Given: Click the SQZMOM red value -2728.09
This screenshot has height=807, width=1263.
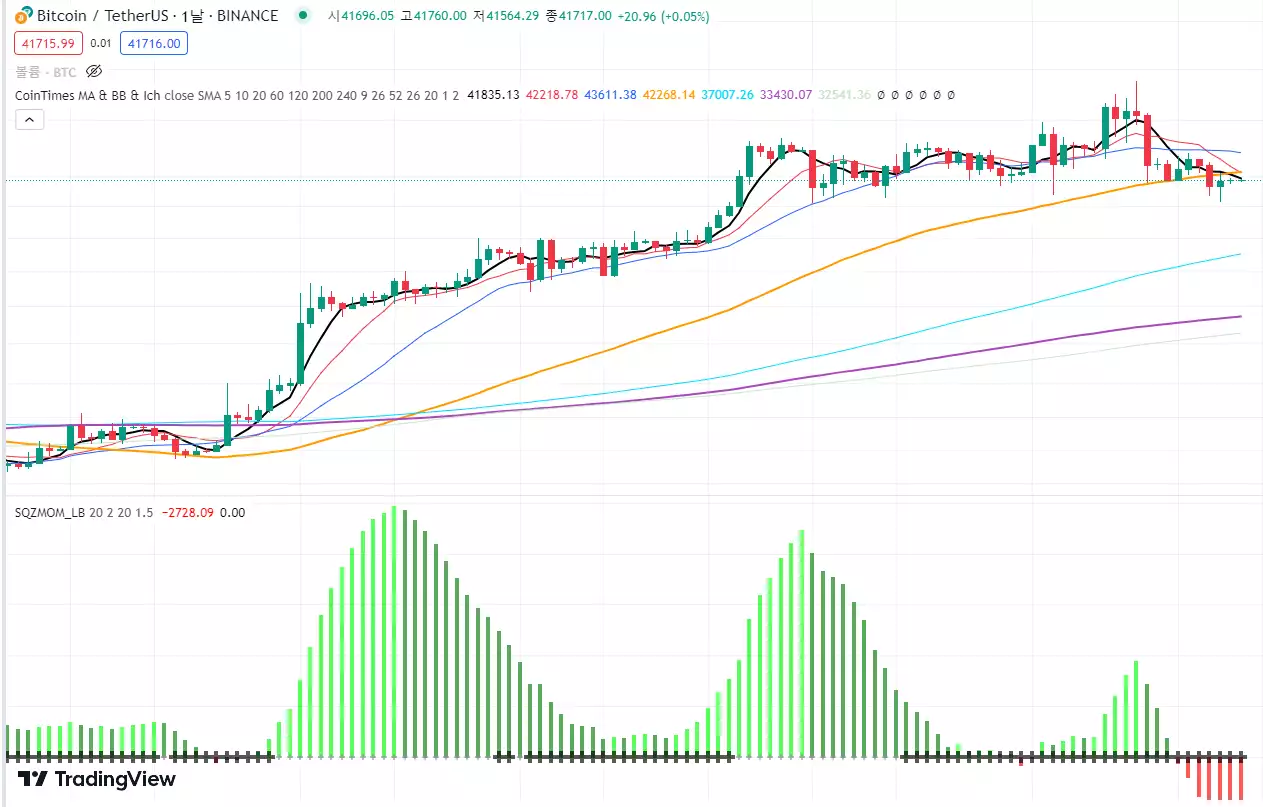Looking at the screenshot, I should point(188,512).
